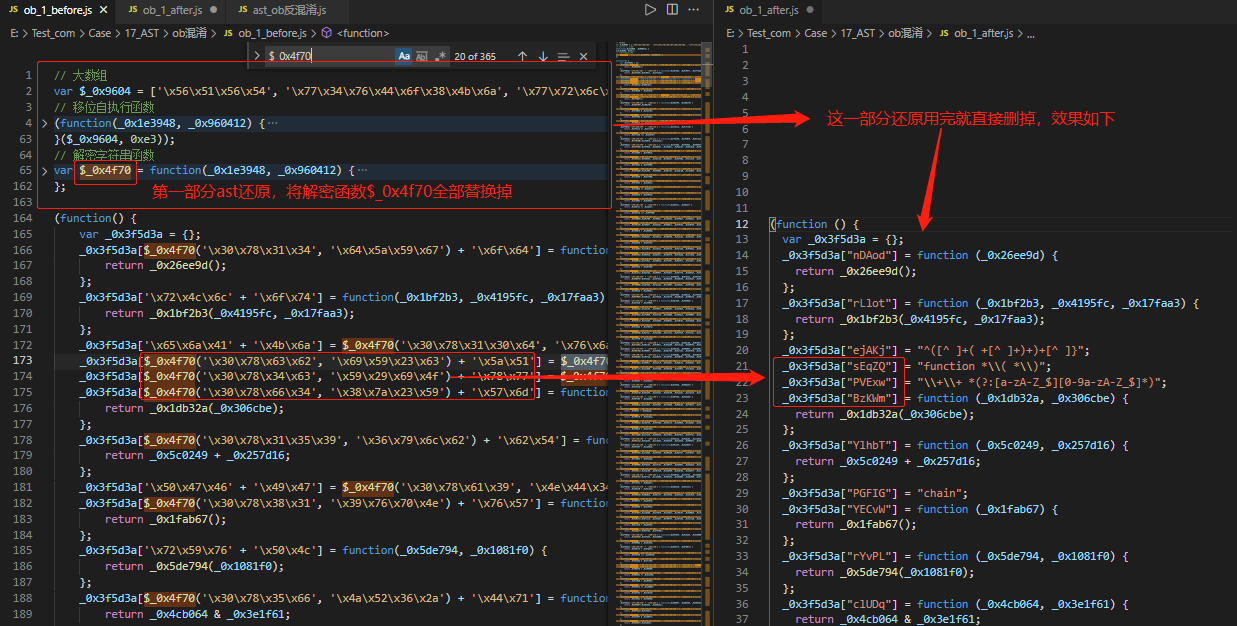Switch to the ob_1_before.js tab
Viewport: 1237px width, 626px height.
[x=58, y=10]
